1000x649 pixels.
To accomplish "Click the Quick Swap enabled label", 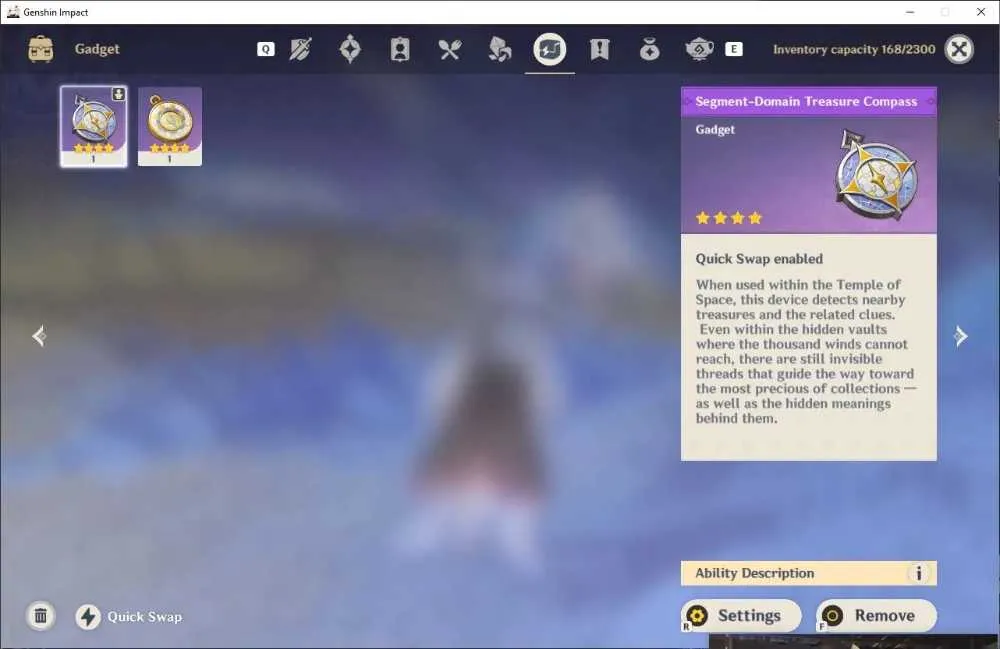I will [x=759, y=259].
